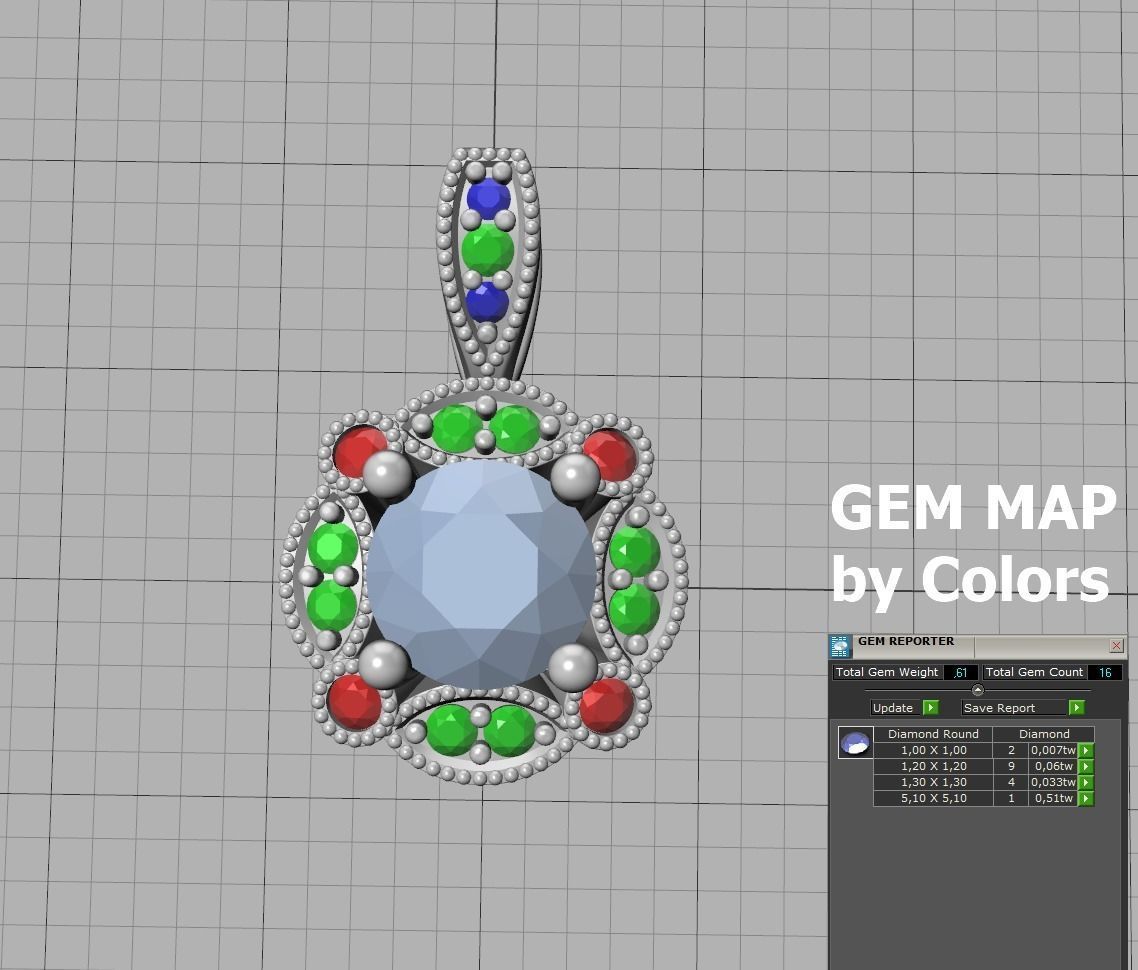1138x970 pixels.
Task: Click the 'Total Gem Weight' label
Action: pyautogui.click(x=887, y=673)
